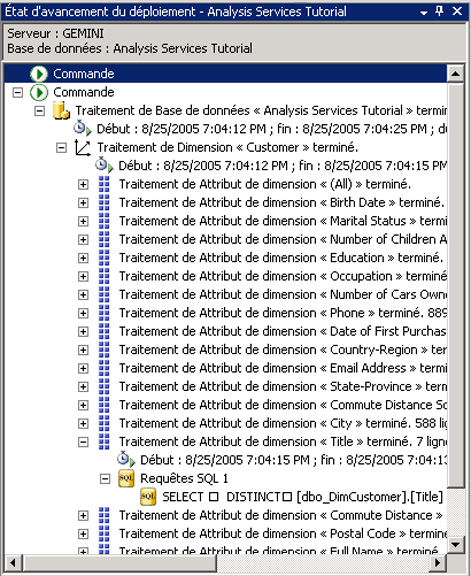This screenshot has height=576, width=471.
Task: Click the vertical scrollbar down arrow
Action: [456, 544]
